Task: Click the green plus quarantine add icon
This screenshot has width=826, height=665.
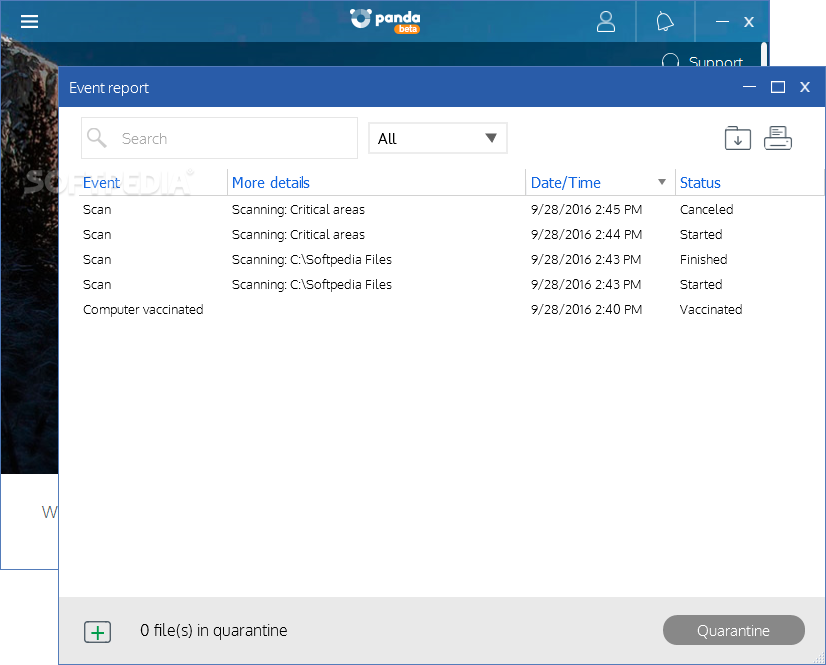Action: point(97,631)
